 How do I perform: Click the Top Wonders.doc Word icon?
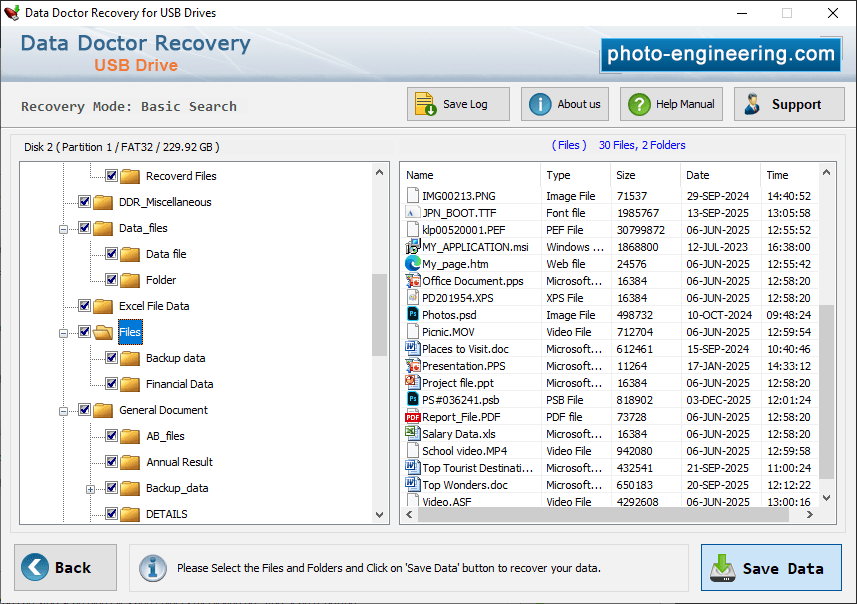(412, 484)
